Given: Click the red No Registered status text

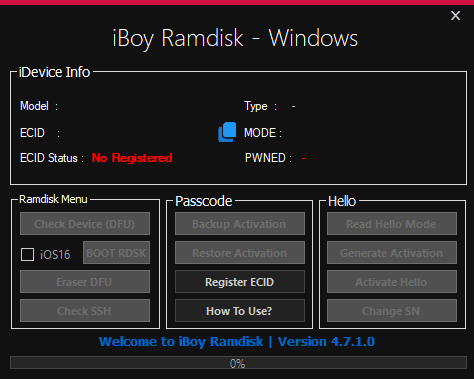Looking at the screenshot, I should (132, 158).
